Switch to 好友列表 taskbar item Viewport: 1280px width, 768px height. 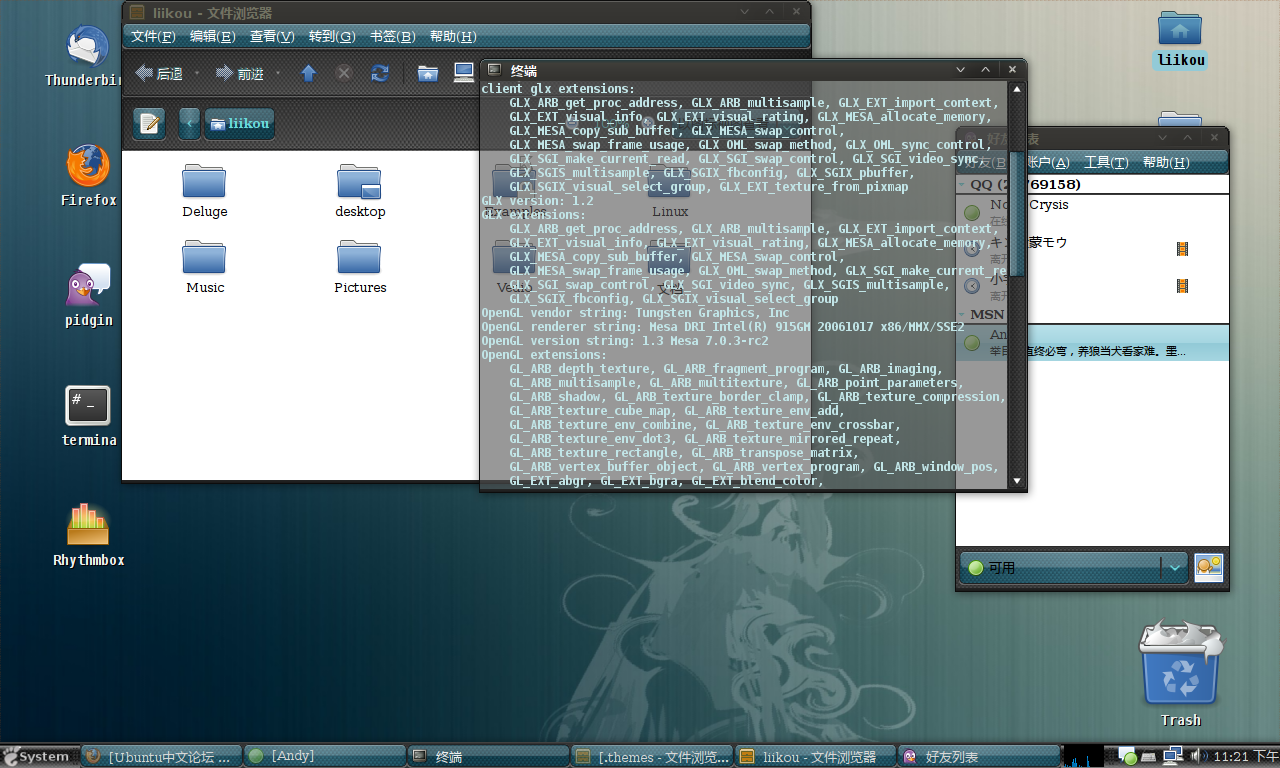[x=978, y=757]
